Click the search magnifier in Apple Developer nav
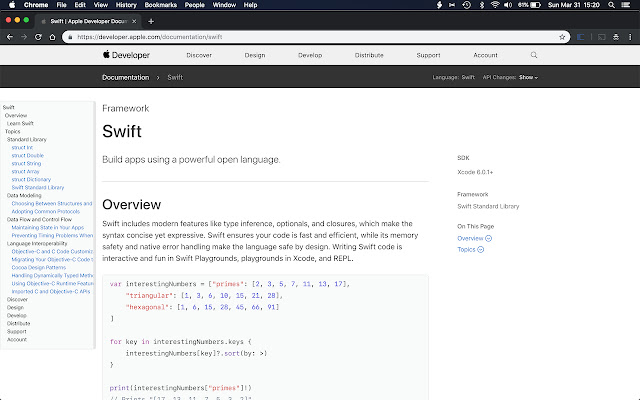Image resolution: width=640 pixels, height=400 pixels. 534,55
